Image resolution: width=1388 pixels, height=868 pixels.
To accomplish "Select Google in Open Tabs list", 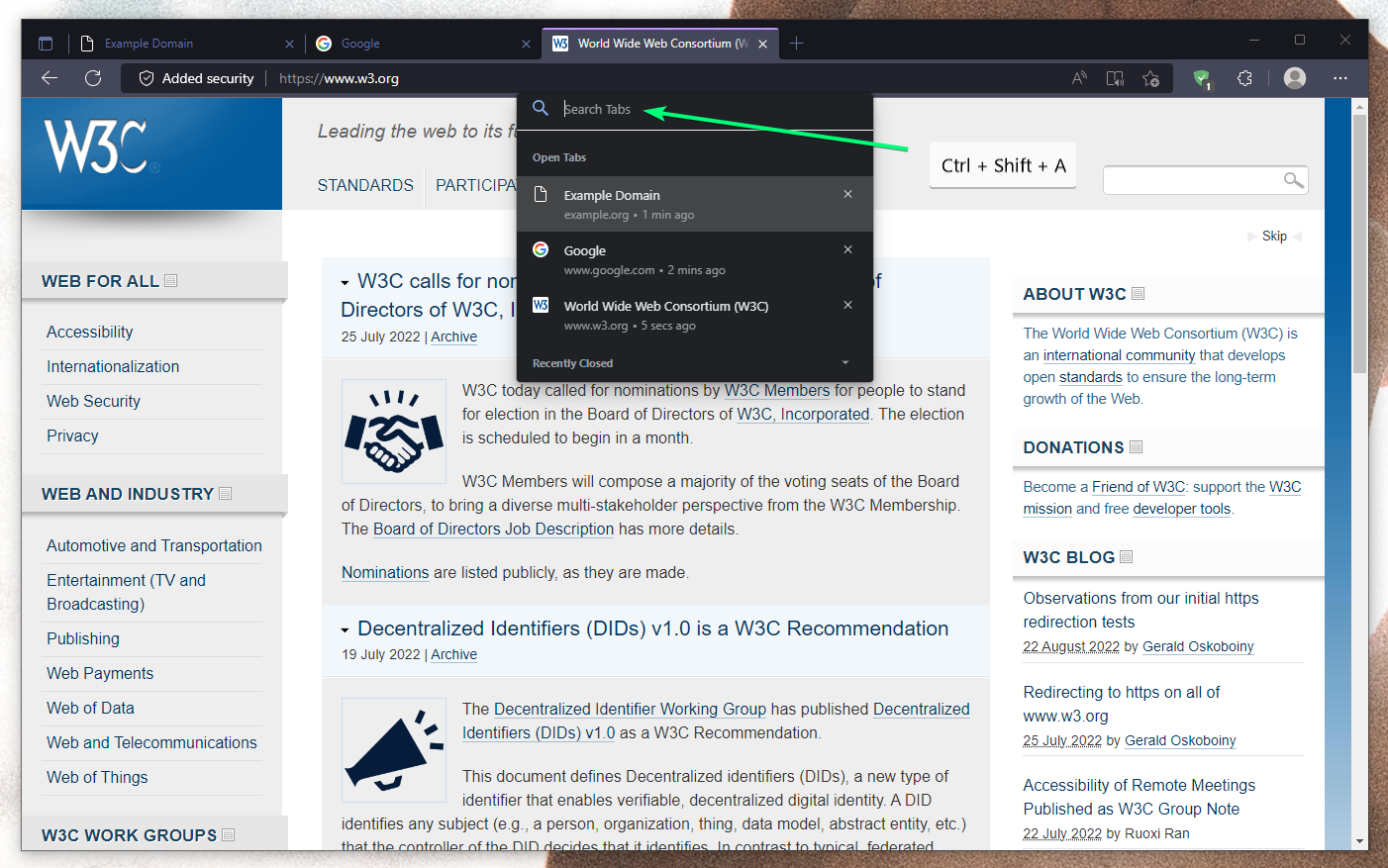I will (695, 259).
